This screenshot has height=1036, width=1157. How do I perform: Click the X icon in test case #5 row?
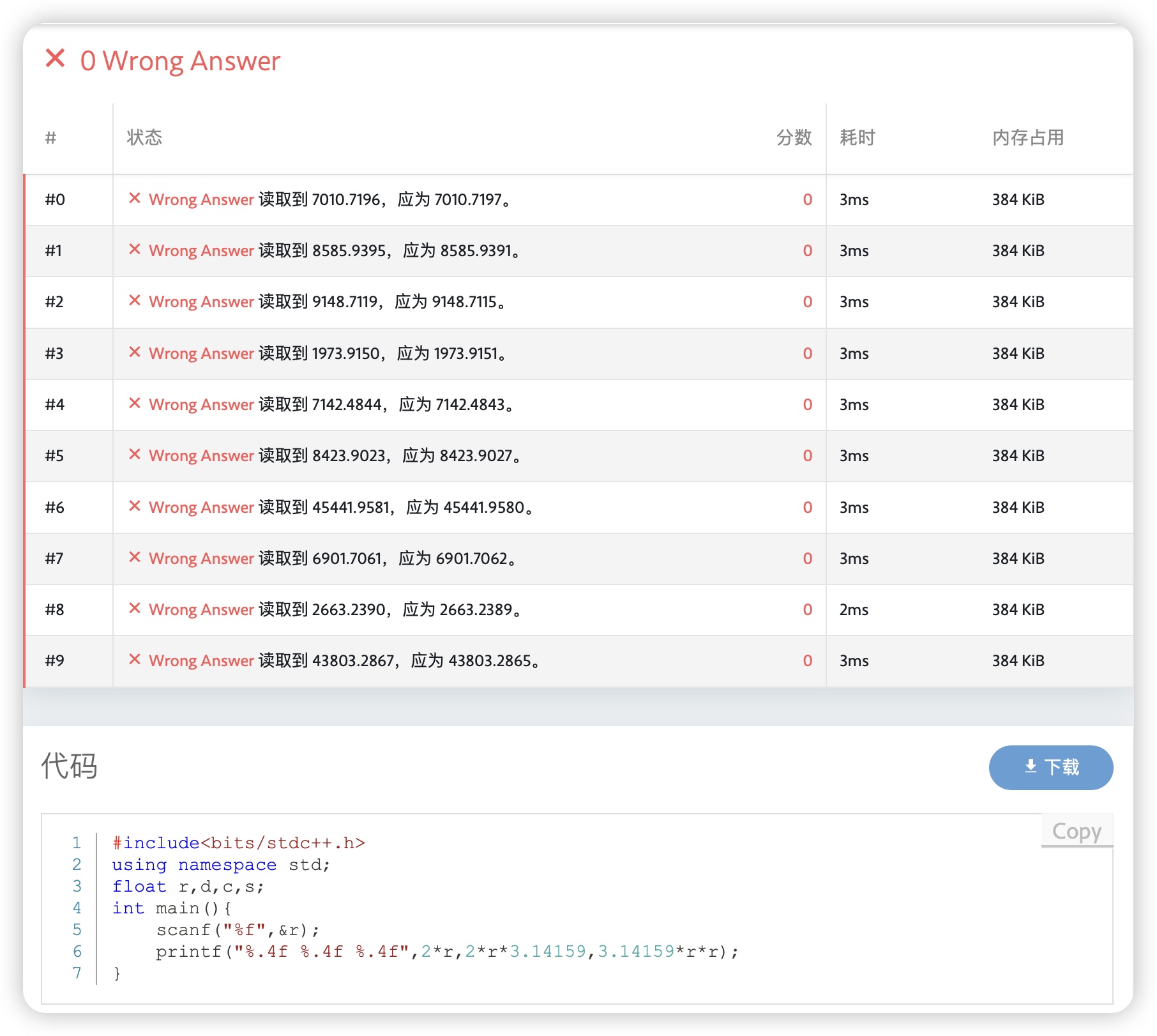134,455
